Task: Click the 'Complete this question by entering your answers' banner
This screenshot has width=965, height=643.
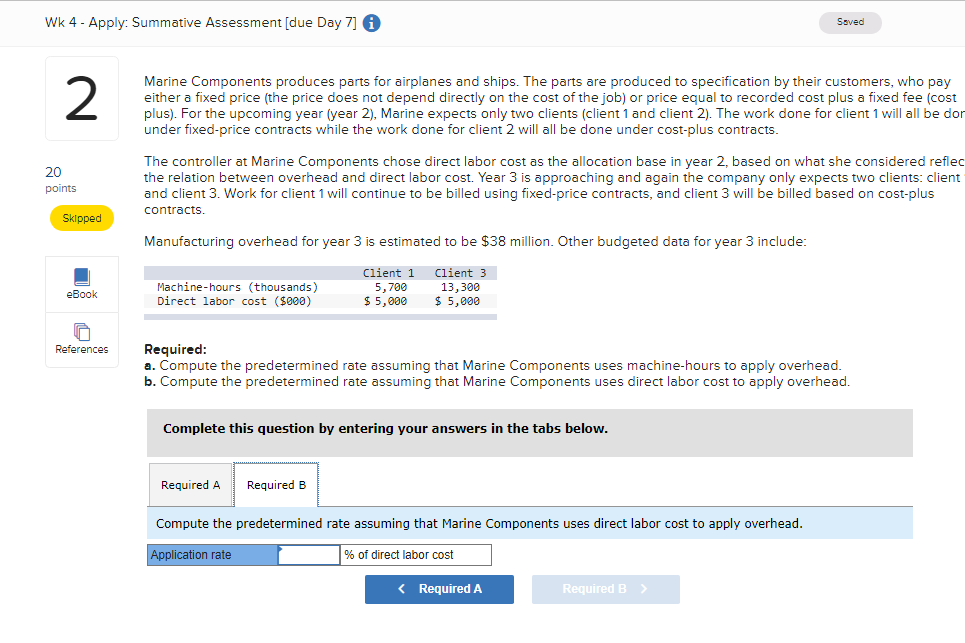Action: coord(530,433)
